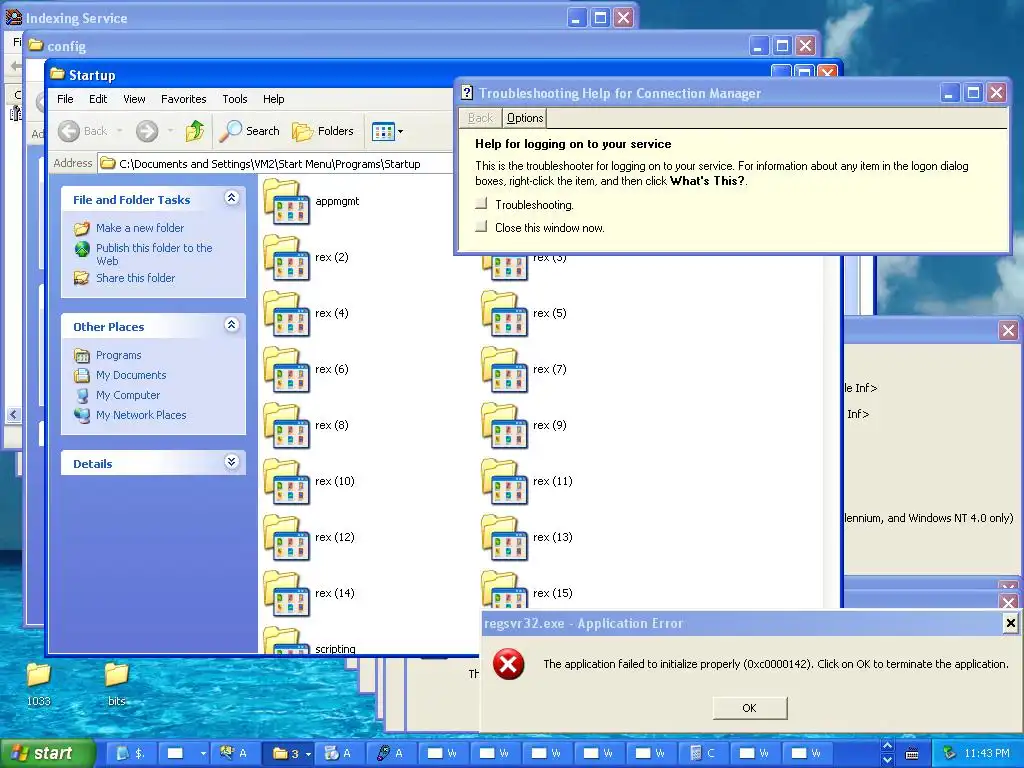The height and width of the screenshot is (768, 1024).
Task: Open the Tools menu in Startup window
Action: coord(234,99)
